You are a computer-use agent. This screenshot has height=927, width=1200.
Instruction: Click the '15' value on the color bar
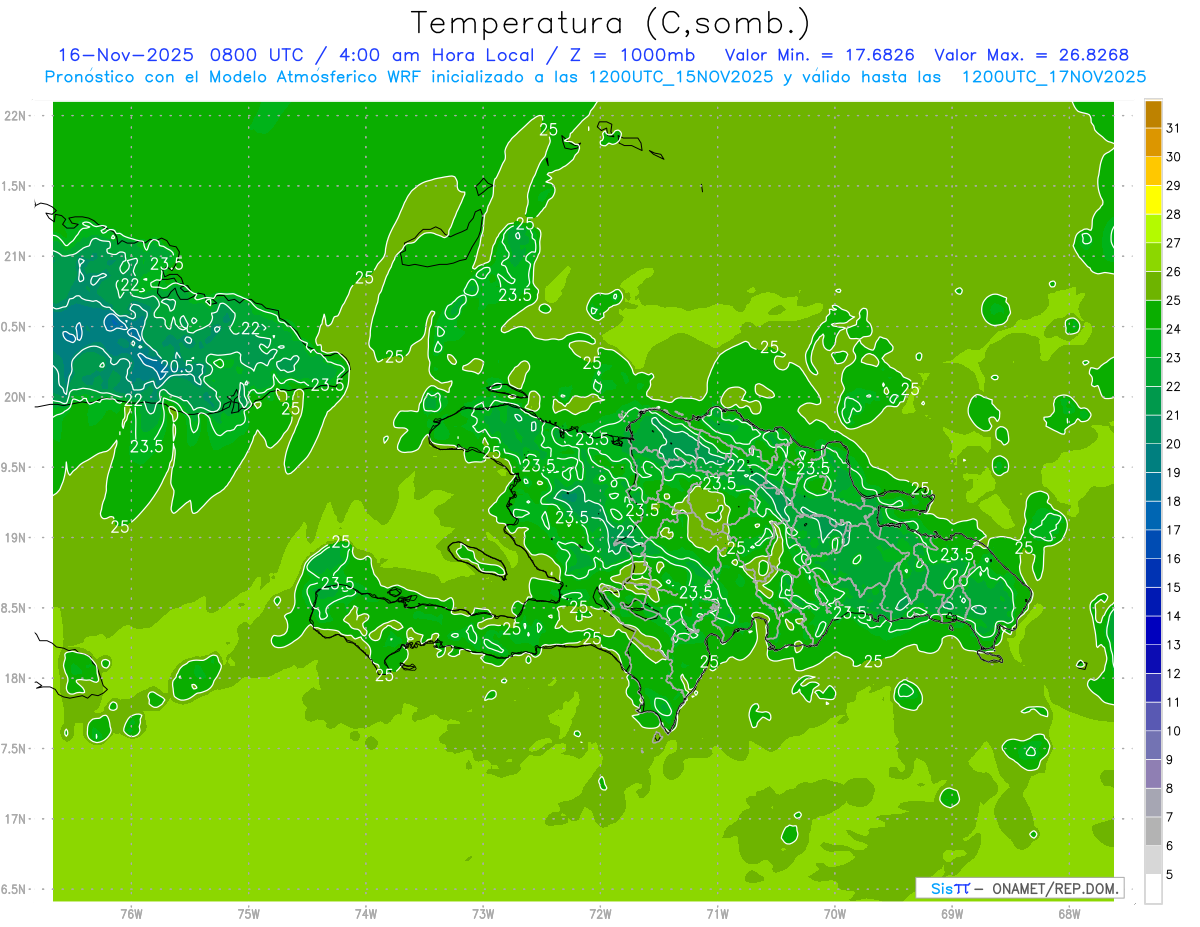[x=1174, y=587]
